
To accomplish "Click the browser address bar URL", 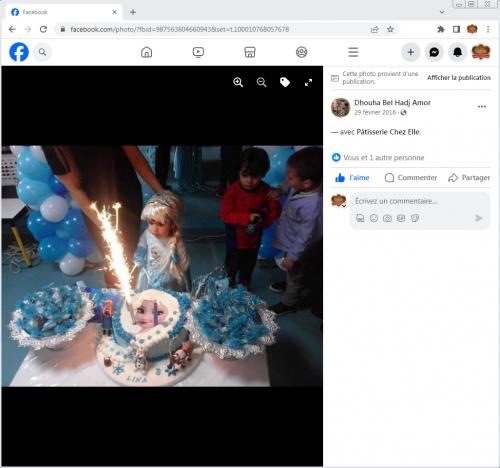I will point(179,29).
